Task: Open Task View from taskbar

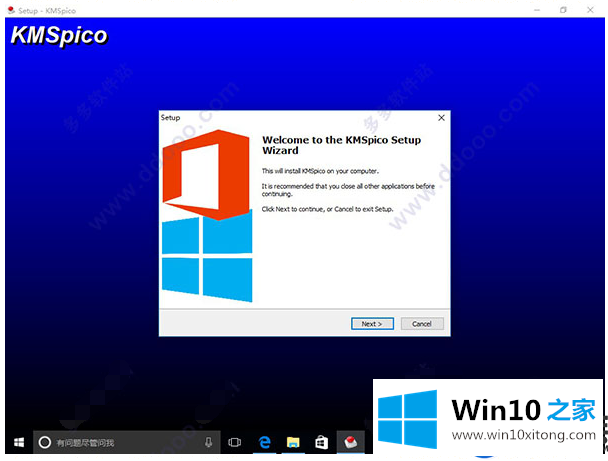Action: [235, 442]
